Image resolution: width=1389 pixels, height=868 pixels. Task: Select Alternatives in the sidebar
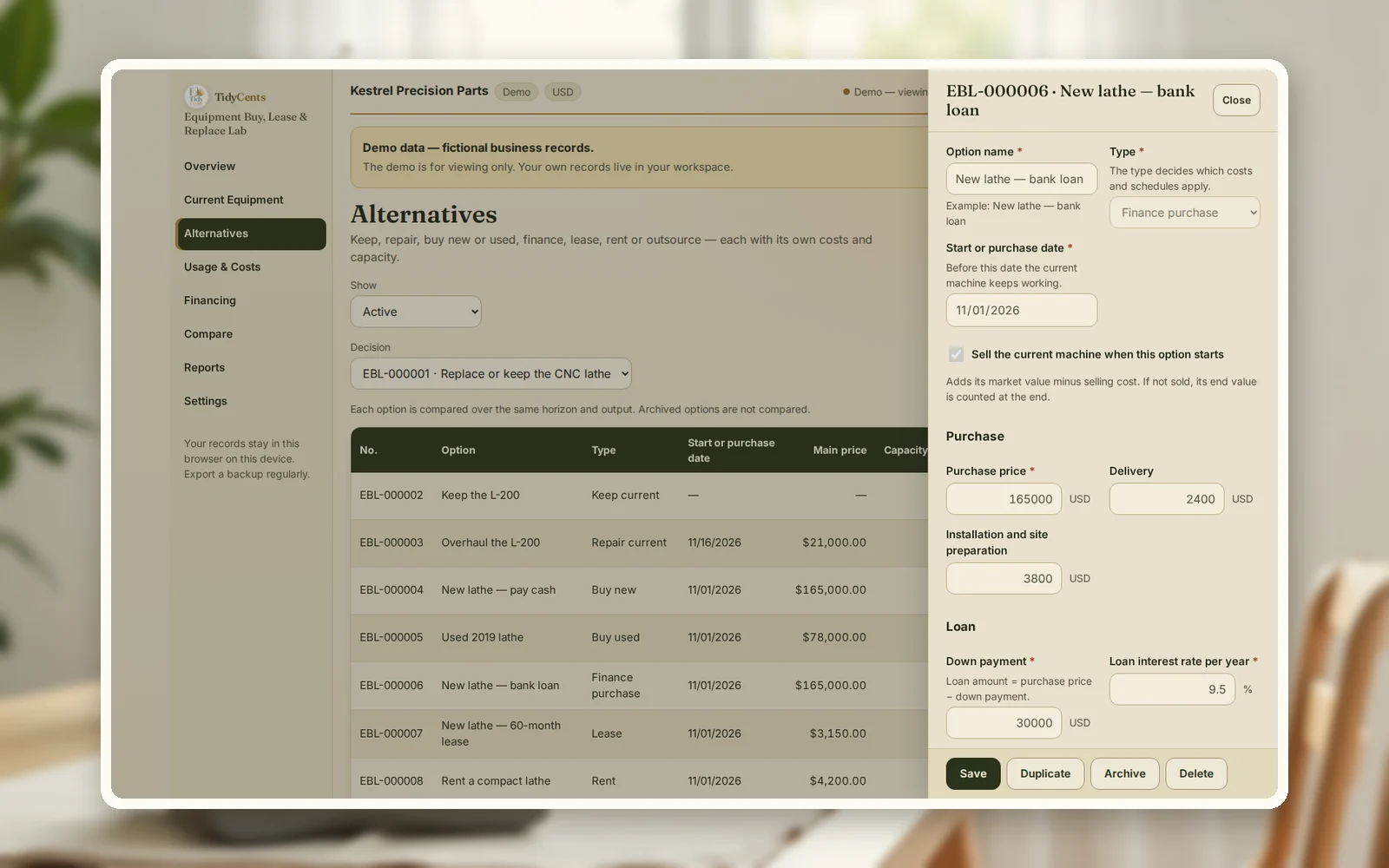[x=251, y=233]
